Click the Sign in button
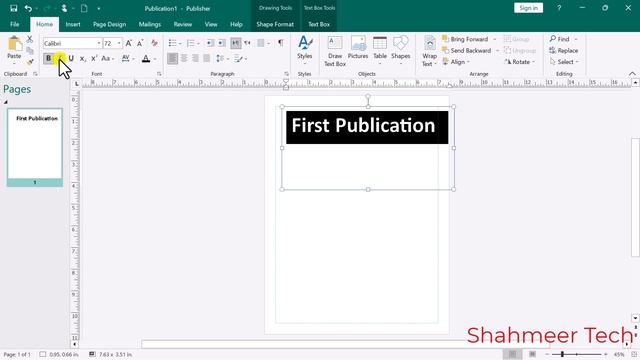This screenshot has height=360, width=640. coord(529,8)
